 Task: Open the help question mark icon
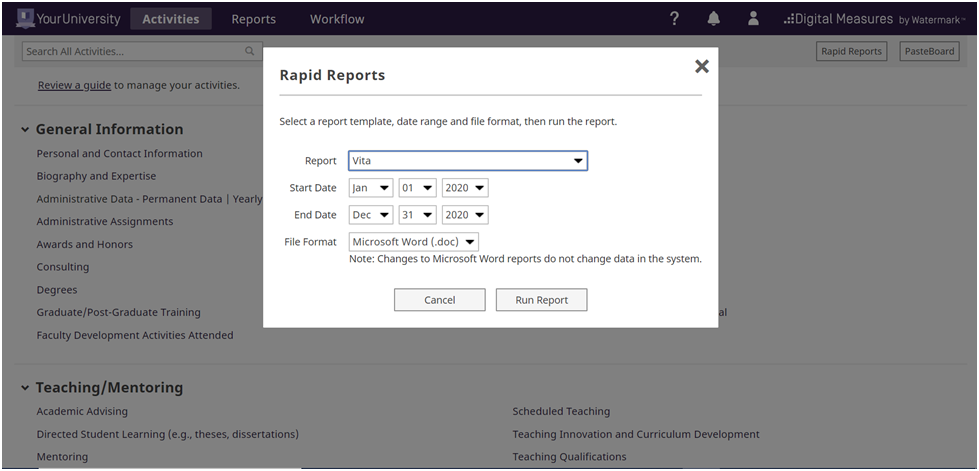click(x=674, y=19)
